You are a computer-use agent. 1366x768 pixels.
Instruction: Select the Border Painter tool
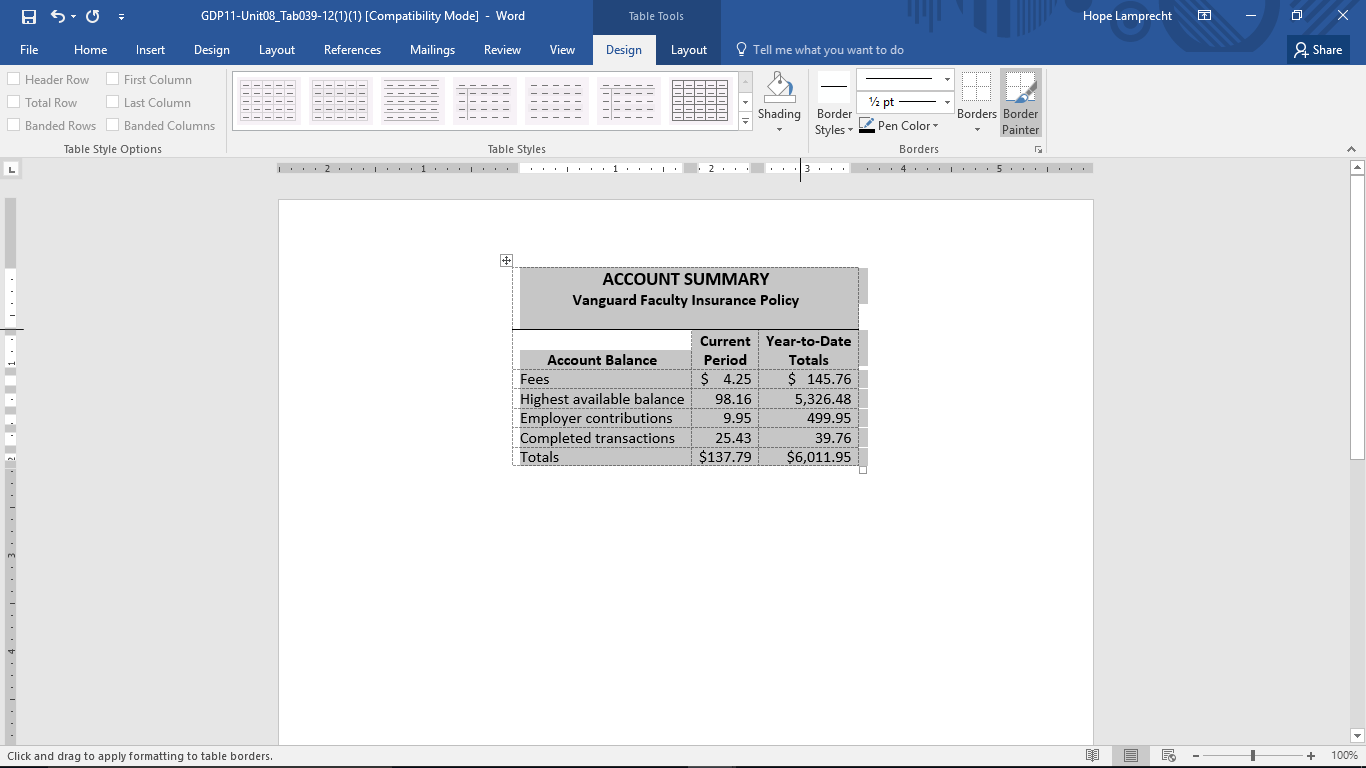coord(1020,101)
